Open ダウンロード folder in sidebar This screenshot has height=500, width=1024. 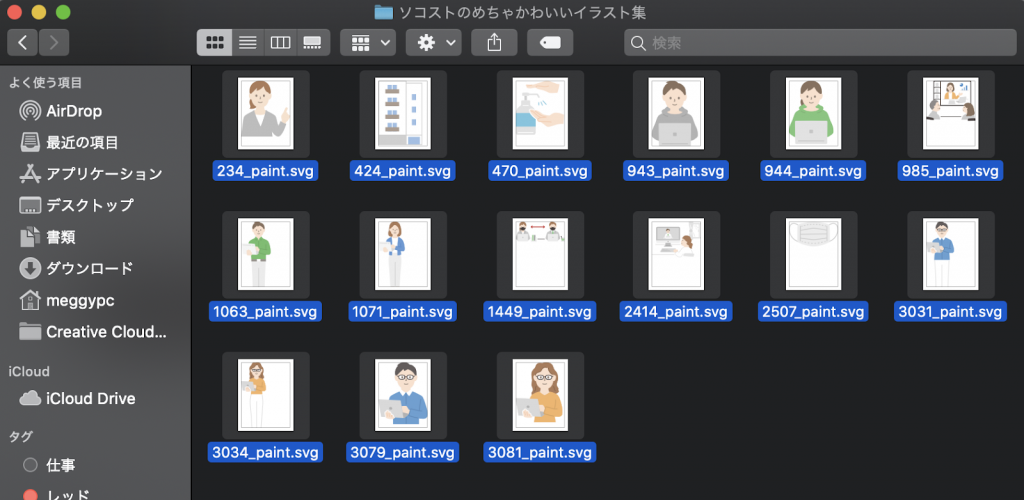89,268
